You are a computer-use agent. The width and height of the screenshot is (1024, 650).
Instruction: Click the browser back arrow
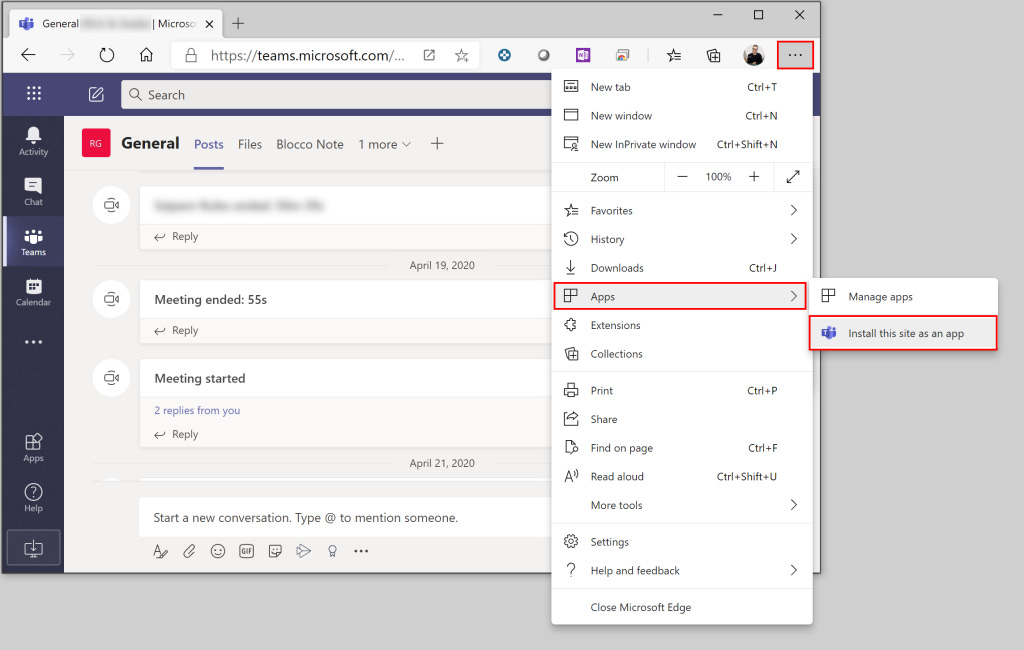[x=28, y=55]
